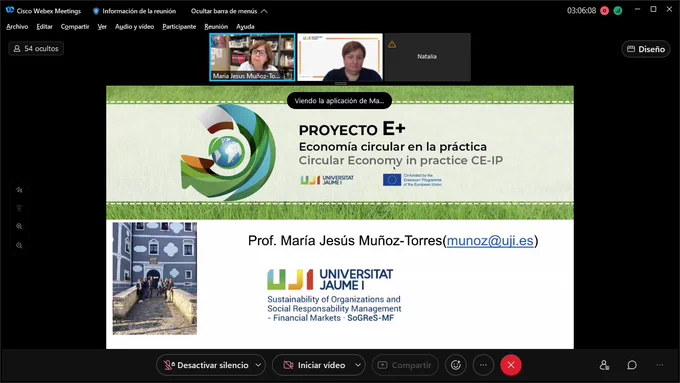This screenshot has width=680, height=383.
Task: Zoom out of shared content
Action: (19, 245)
